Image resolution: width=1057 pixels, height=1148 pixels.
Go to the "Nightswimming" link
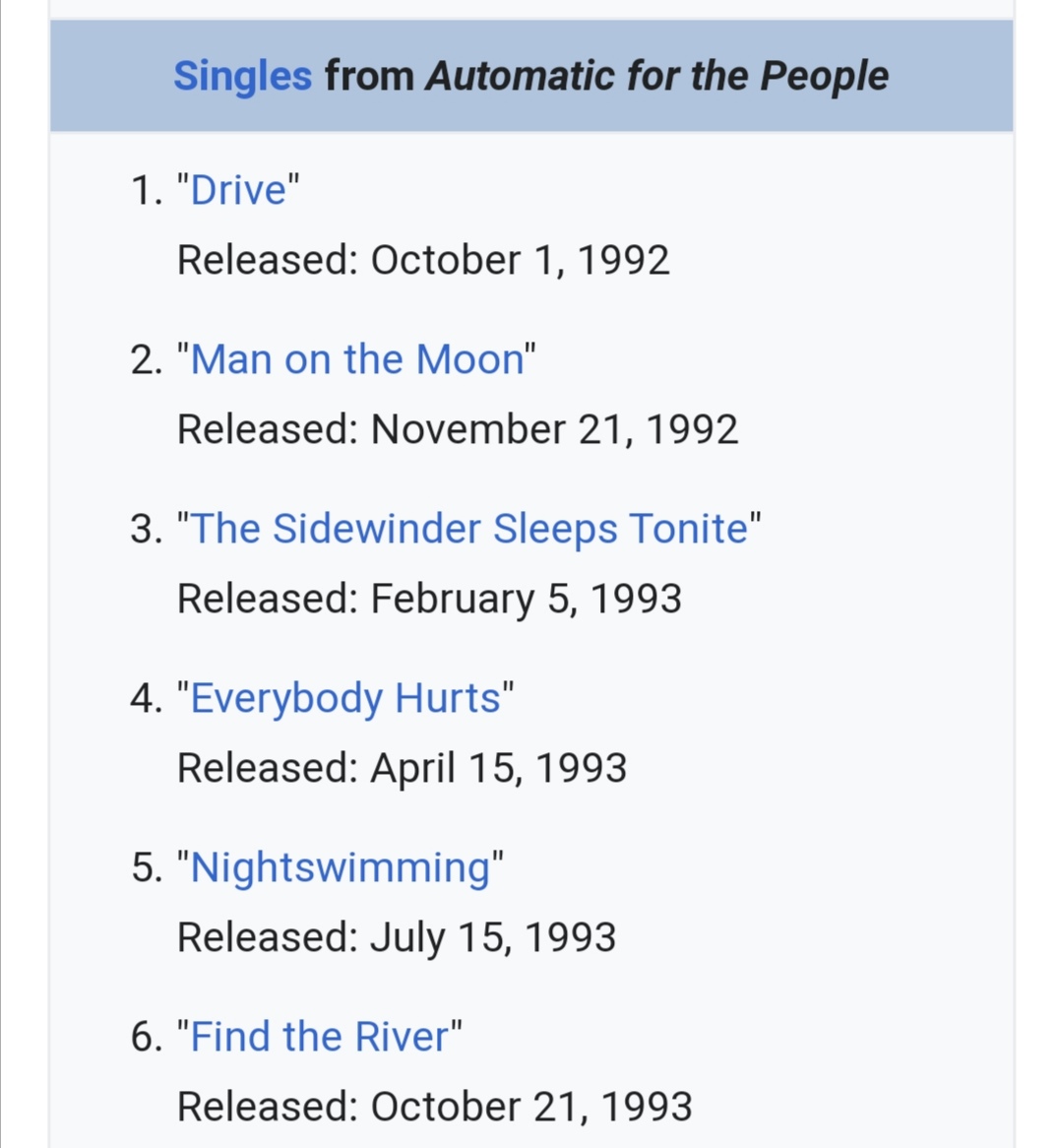pyautogui.click(x=341, y=867)
